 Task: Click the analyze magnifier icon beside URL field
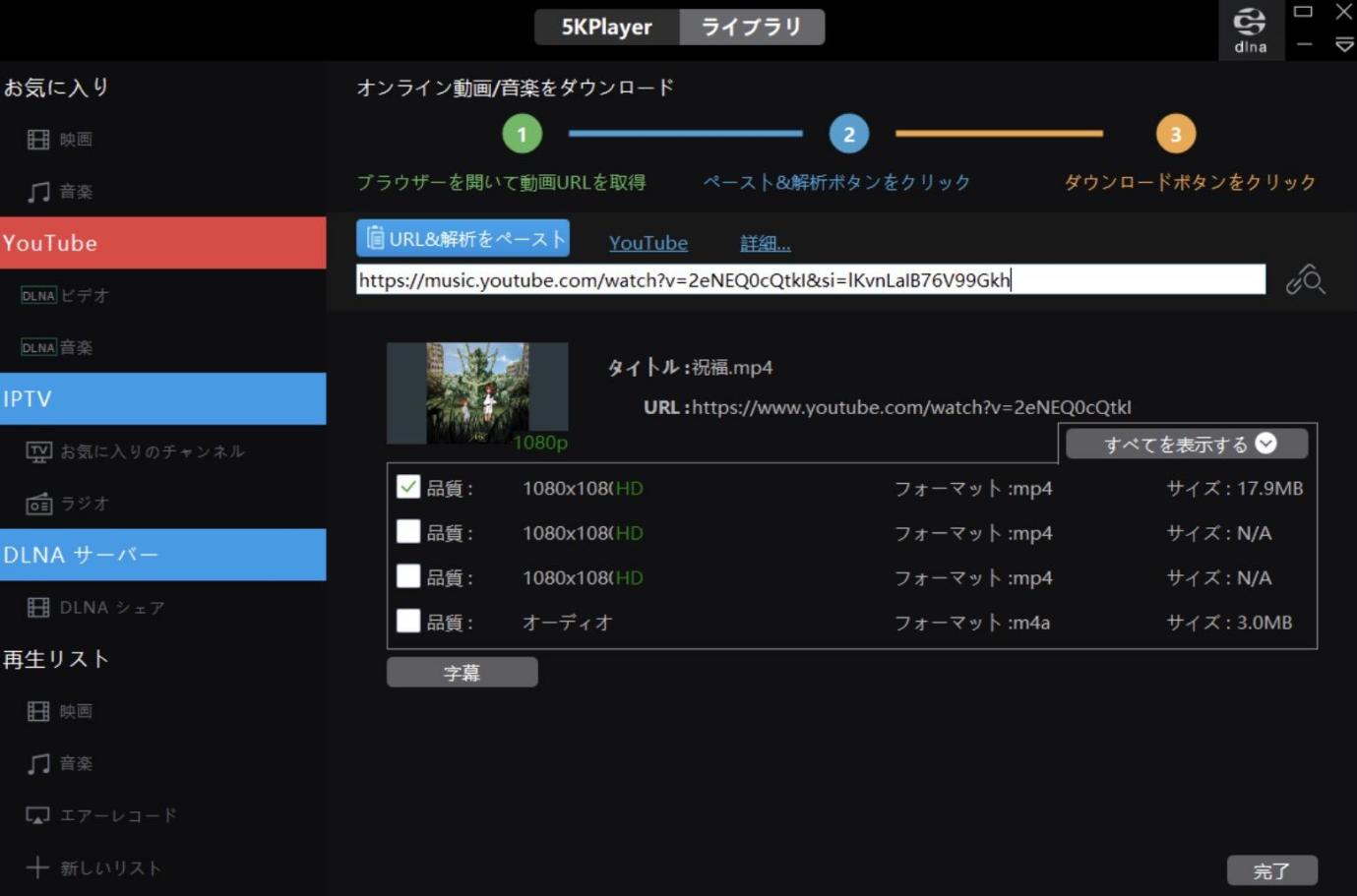pos(1305,280)
